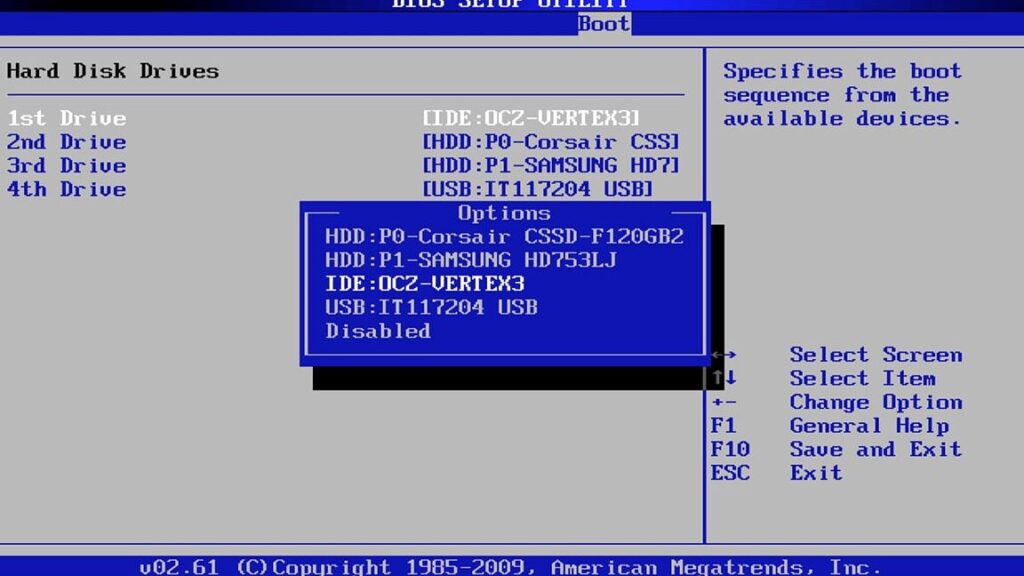The width and height of the screenshot is (1024, 576).
Task: Open the bracketed USB:IT117204 USB value field
Action: pyautogui.click(x=538, y=190)
